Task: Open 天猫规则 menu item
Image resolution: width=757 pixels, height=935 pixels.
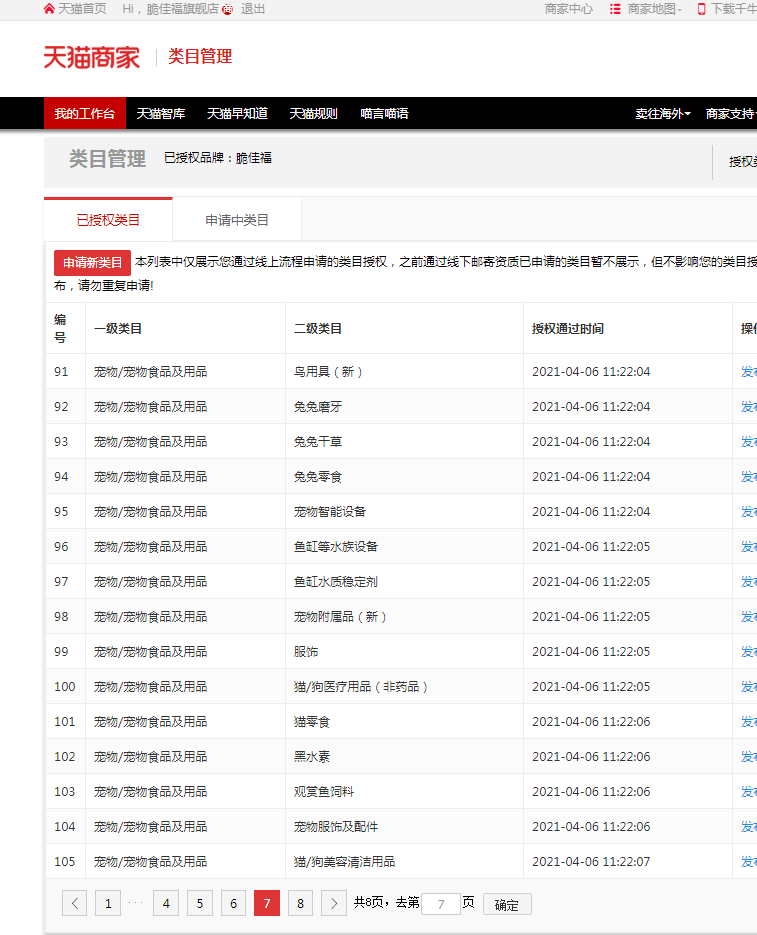Action: click(313, 113)
